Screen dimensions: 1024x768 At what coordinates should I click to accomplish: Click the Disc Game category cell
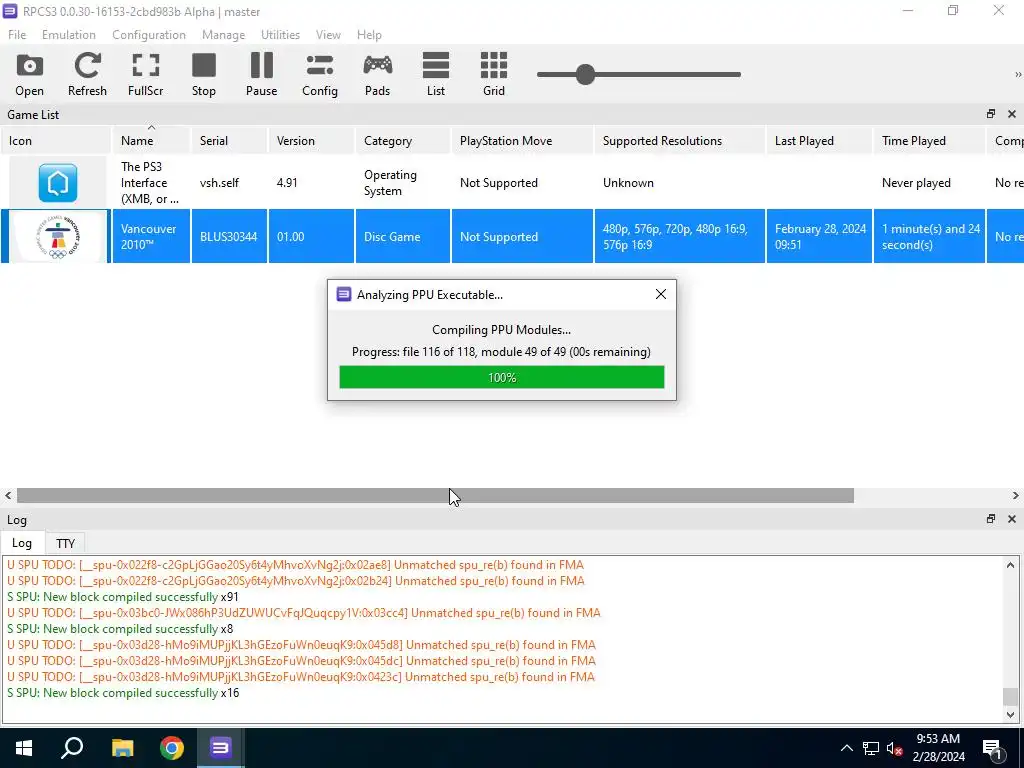tap(403, 236)
